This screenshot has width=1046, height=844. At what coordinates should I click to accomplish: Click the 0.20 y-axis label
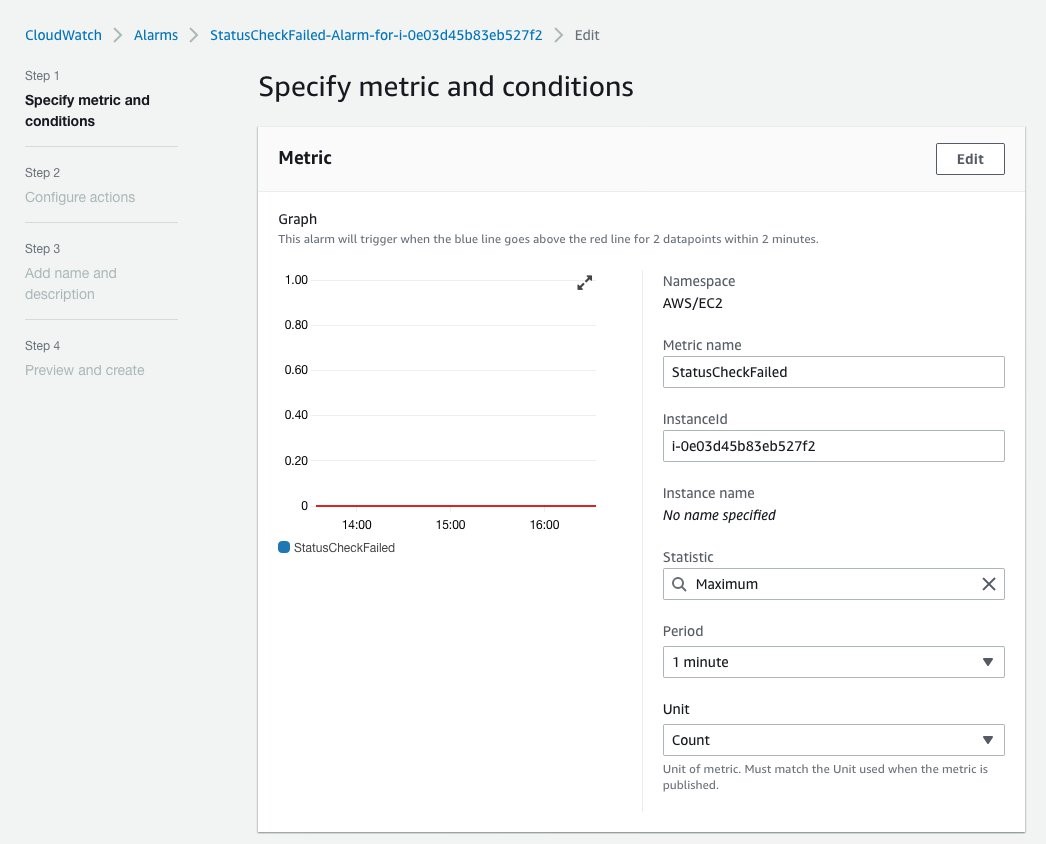296,460
